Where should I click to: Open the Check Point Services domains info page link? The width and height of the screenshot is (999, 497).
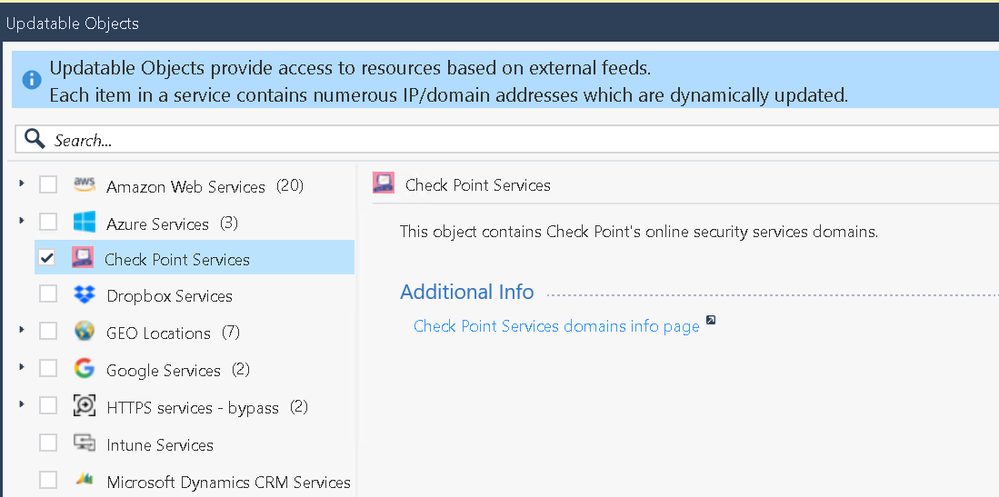click(x=556, y=326)
